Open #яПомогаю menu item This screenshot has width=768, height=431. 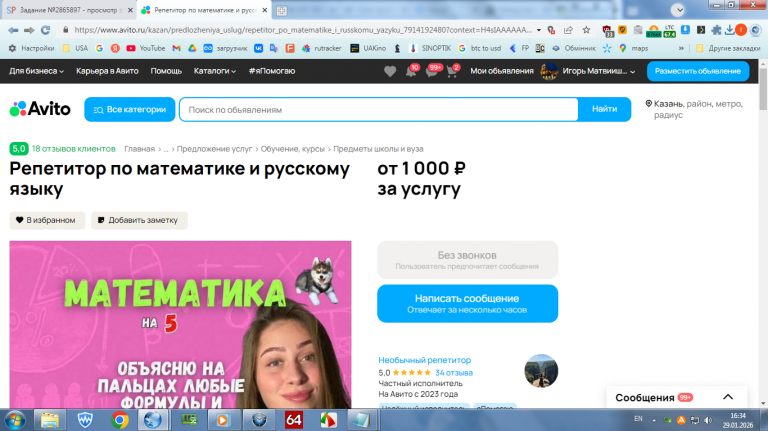[x=272, y=71]
